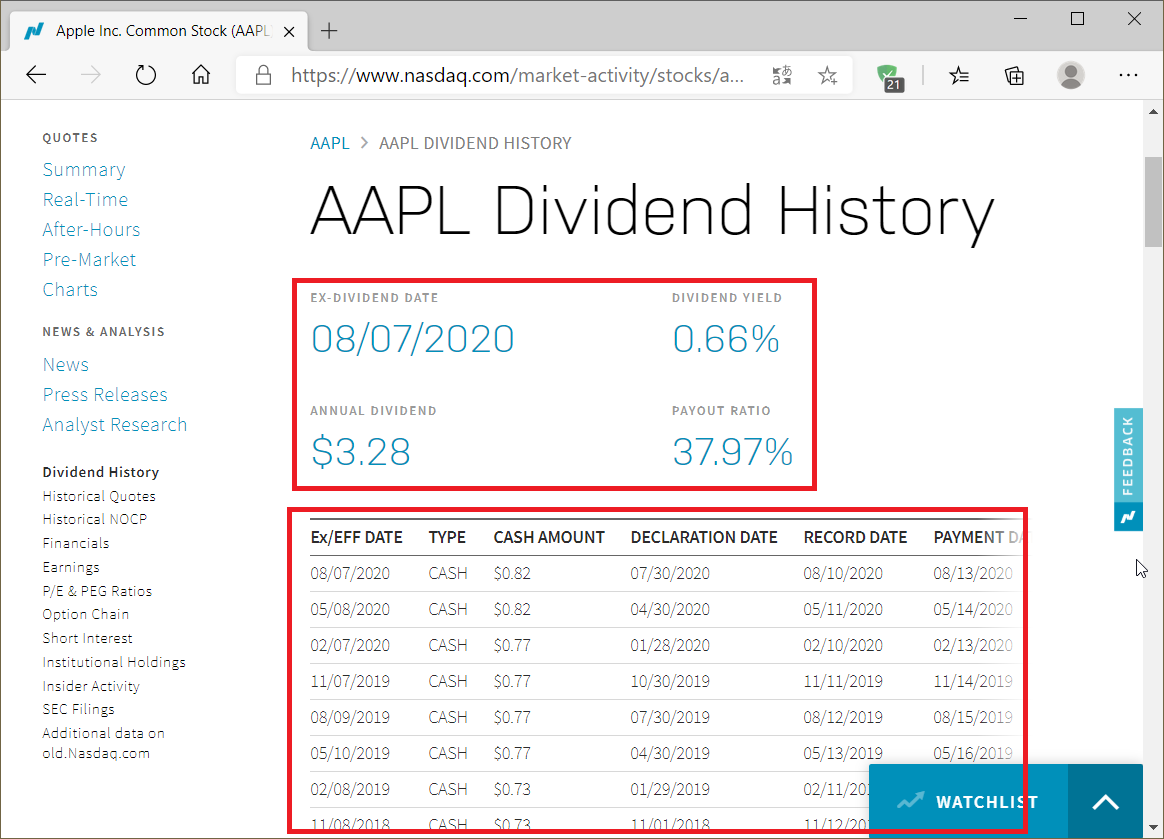
Task: Click the TYPE column header
Action: 447,538
